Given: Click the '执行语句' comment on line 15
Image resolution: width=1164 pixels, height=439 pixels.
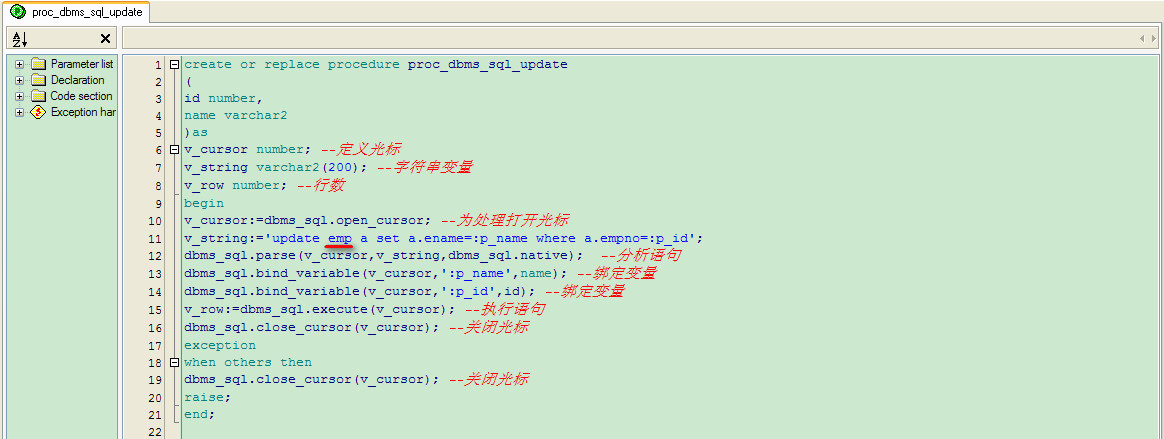Looking at the screenshot, I should point(513,309).
